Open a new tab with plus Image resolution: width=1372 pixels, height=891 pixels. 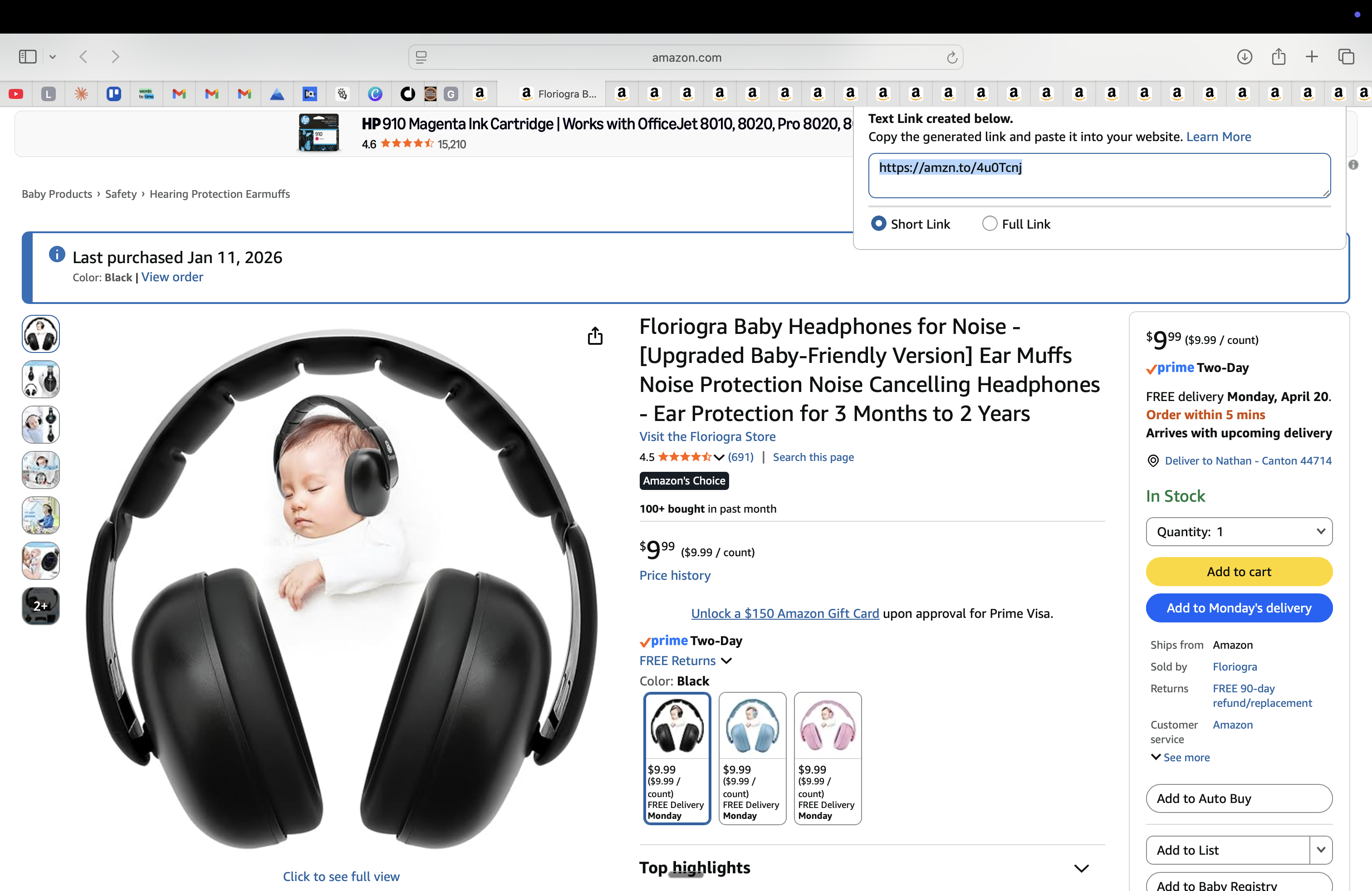tap(1312, 56)
